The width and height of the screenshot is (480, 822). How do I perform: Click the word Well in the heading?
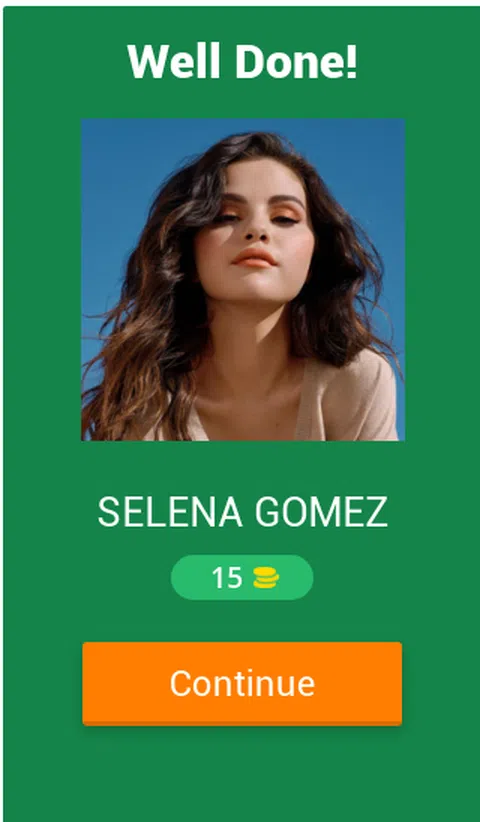pyautogui.click(x=173, y=61)
